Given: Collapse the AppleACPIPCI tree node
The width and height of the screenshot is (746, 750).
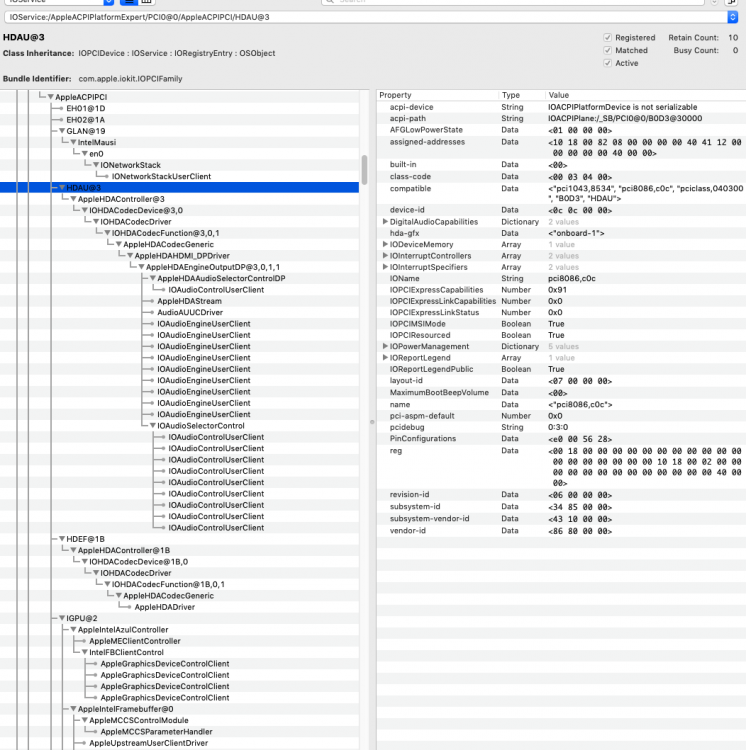Looking at the screenshot, I should [x=50, y=97].
